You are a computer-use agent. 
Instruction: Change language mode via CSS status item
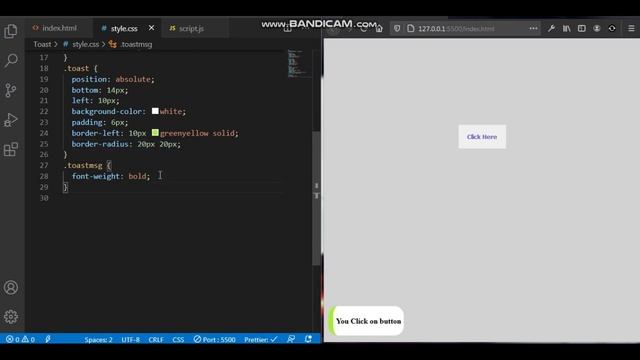pos(178,340)
